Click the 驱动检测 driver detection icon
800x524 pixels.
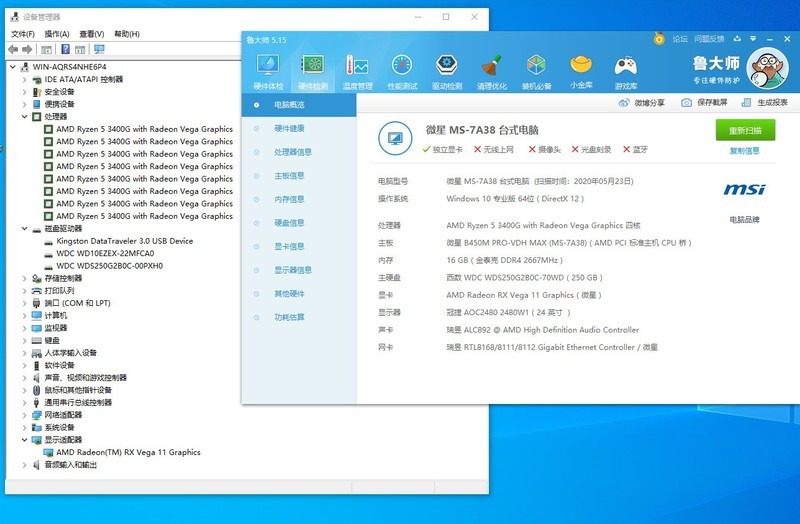coord(447,70)
